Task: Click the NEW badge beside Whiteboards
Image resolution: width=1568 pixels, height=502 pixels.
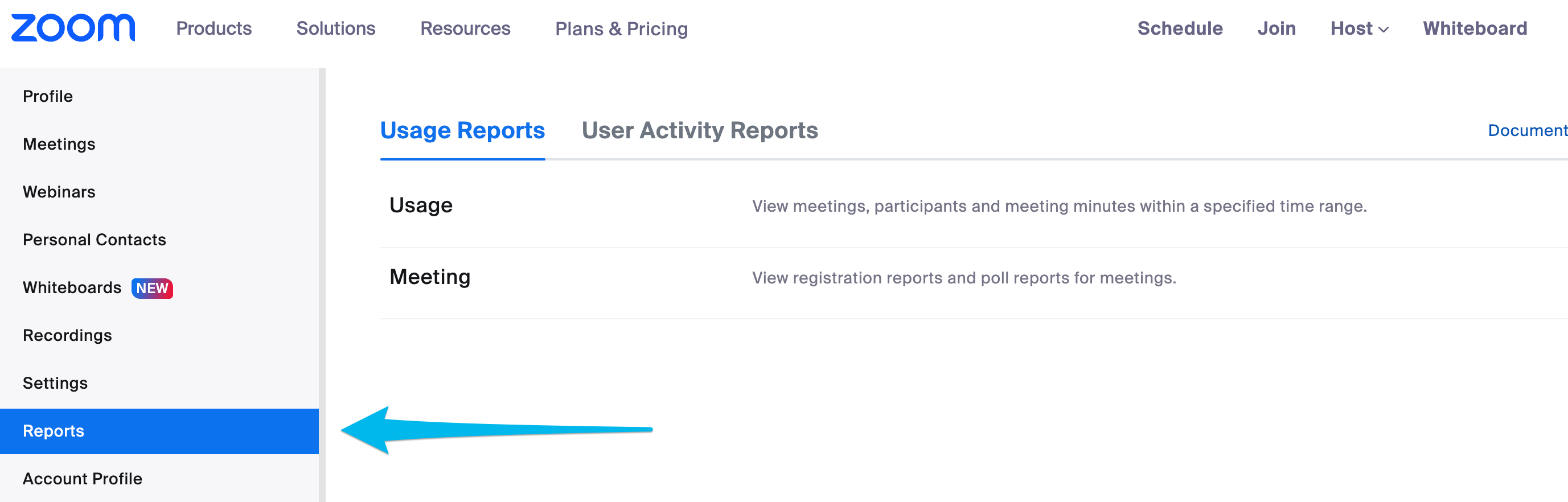Action: (x=152, y=288)
